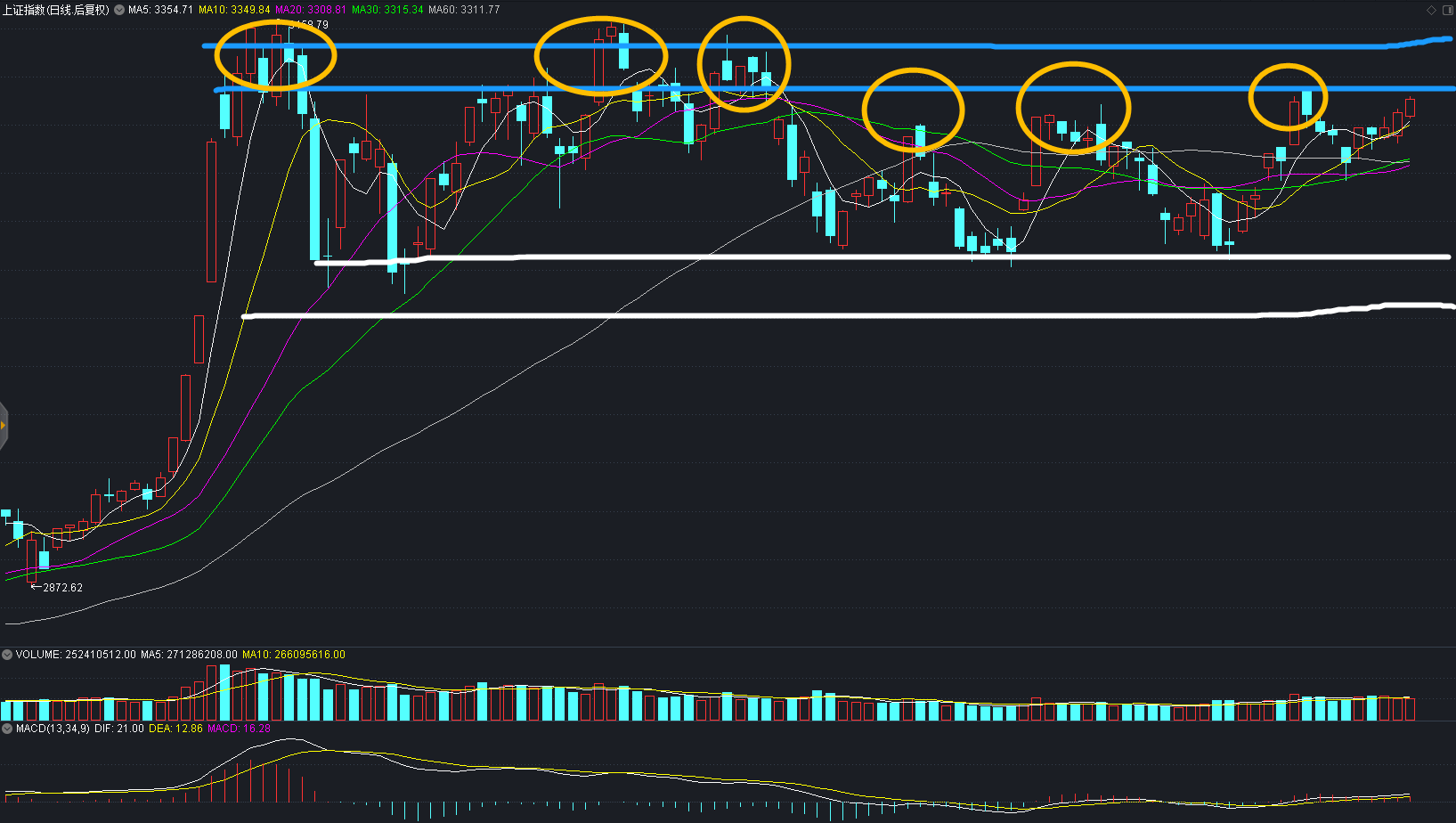Click the diamond marker icon top right

[x=1431, y=10]
